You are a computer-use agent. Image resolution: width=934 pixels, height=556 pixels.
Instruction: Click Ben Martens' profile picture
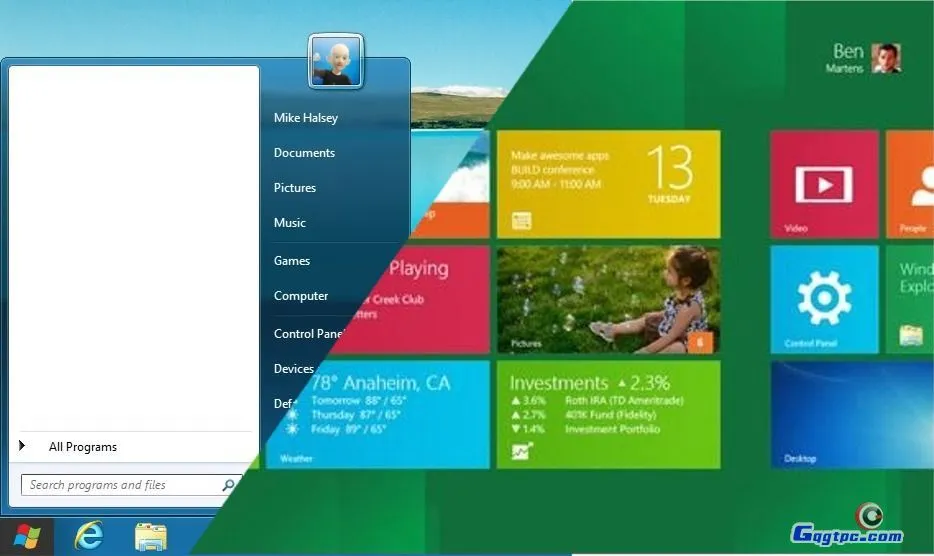[885, 58]
